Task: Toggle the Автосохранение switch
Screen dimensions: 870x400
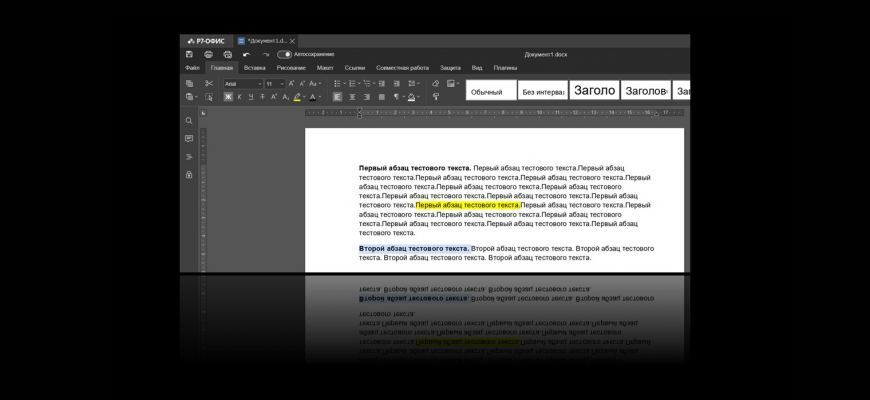Action: coord(285,54)
